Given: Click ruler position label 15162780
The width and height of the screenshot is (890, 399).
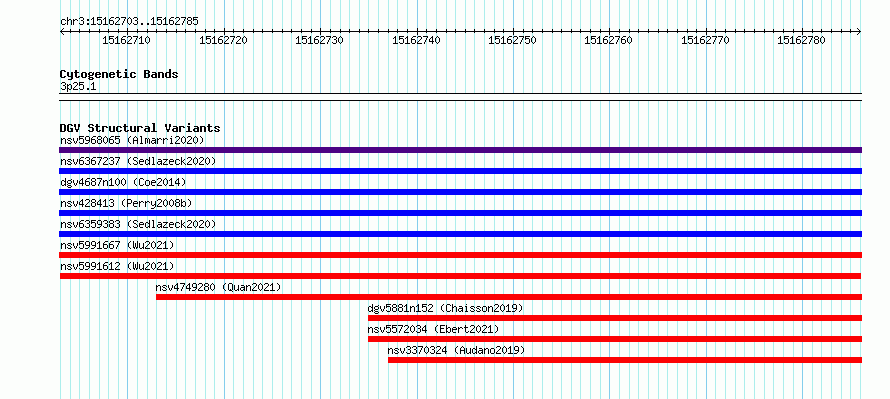Looking at the screenshot, I should [800, 40].
